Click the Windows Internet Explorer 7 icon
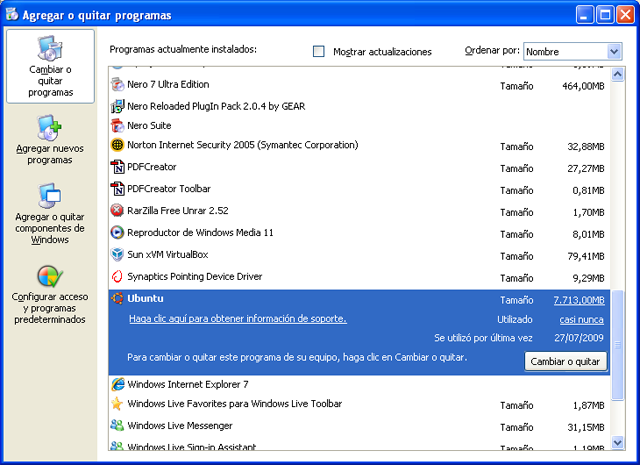640x465 pixels. pyautogui.click(x=118, y=384)
